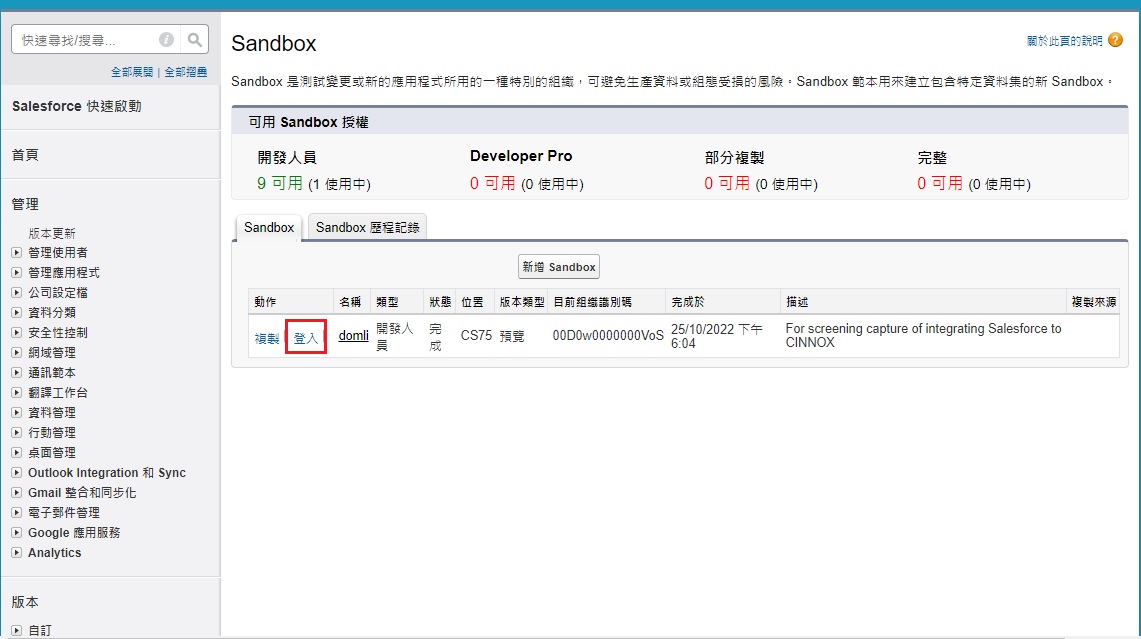Viewport: 1141px width, 639px height.
Task: Expand the 自訂 tree arrow
Action: (16, 630)
